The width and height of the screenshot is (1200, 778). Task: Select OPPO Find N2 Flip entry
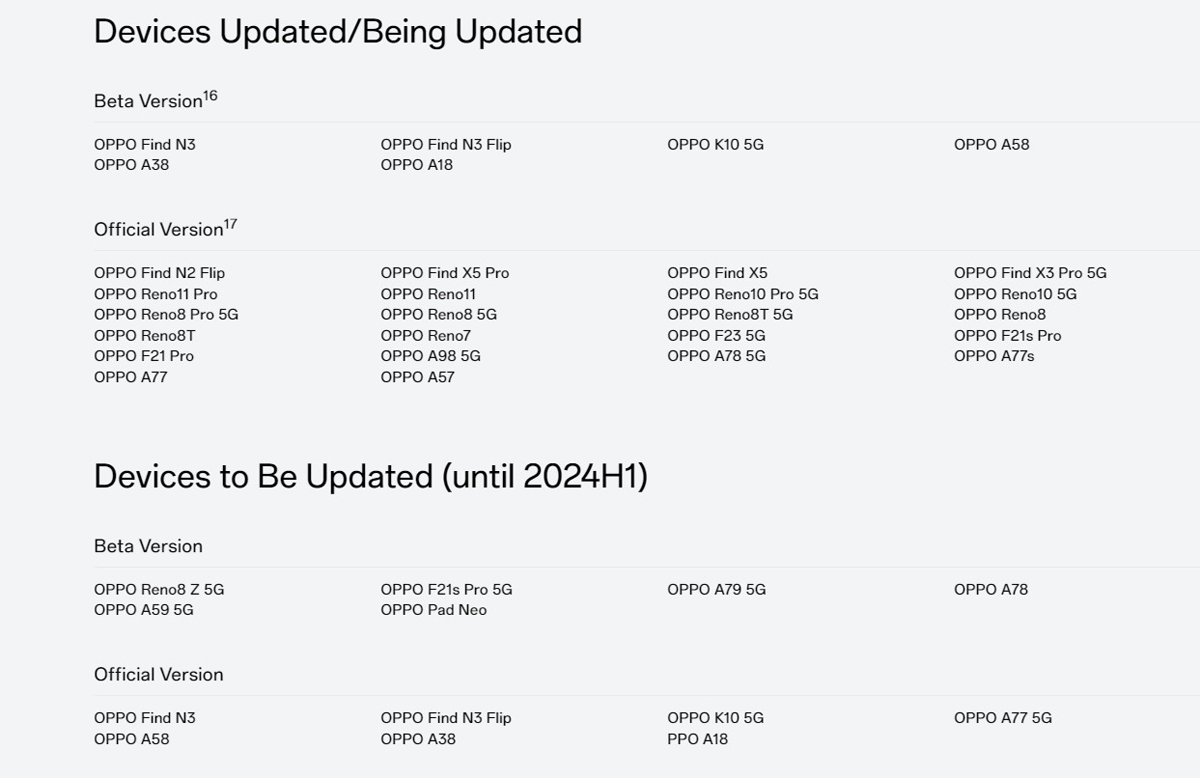(159, 273)
